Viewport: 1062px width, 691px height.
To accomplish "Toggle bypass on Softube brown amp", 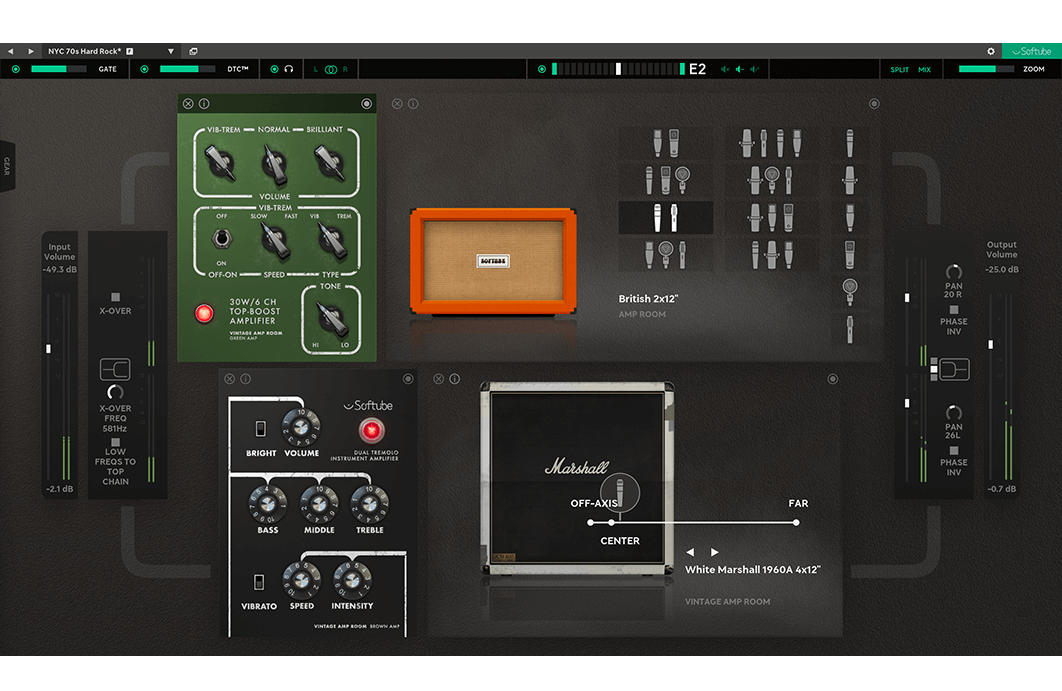I will [408, 379].
